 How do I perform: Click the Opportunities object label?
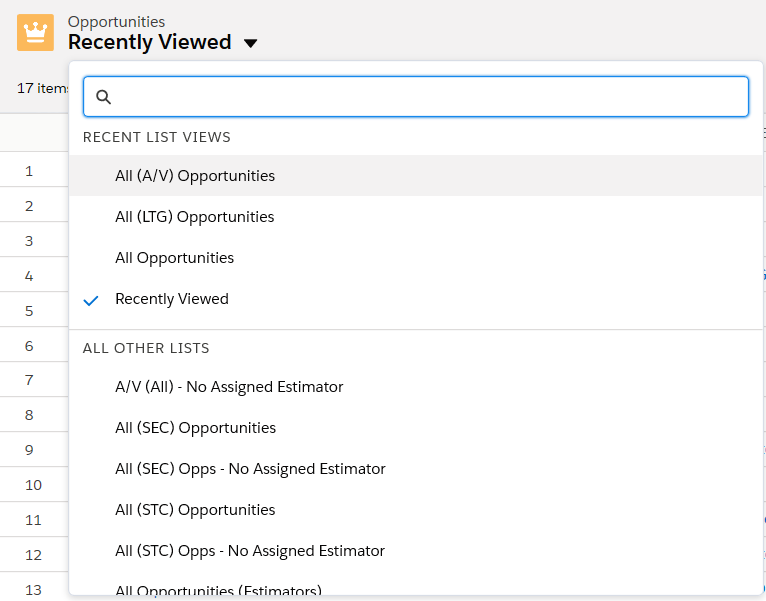[x=116, y=21]
